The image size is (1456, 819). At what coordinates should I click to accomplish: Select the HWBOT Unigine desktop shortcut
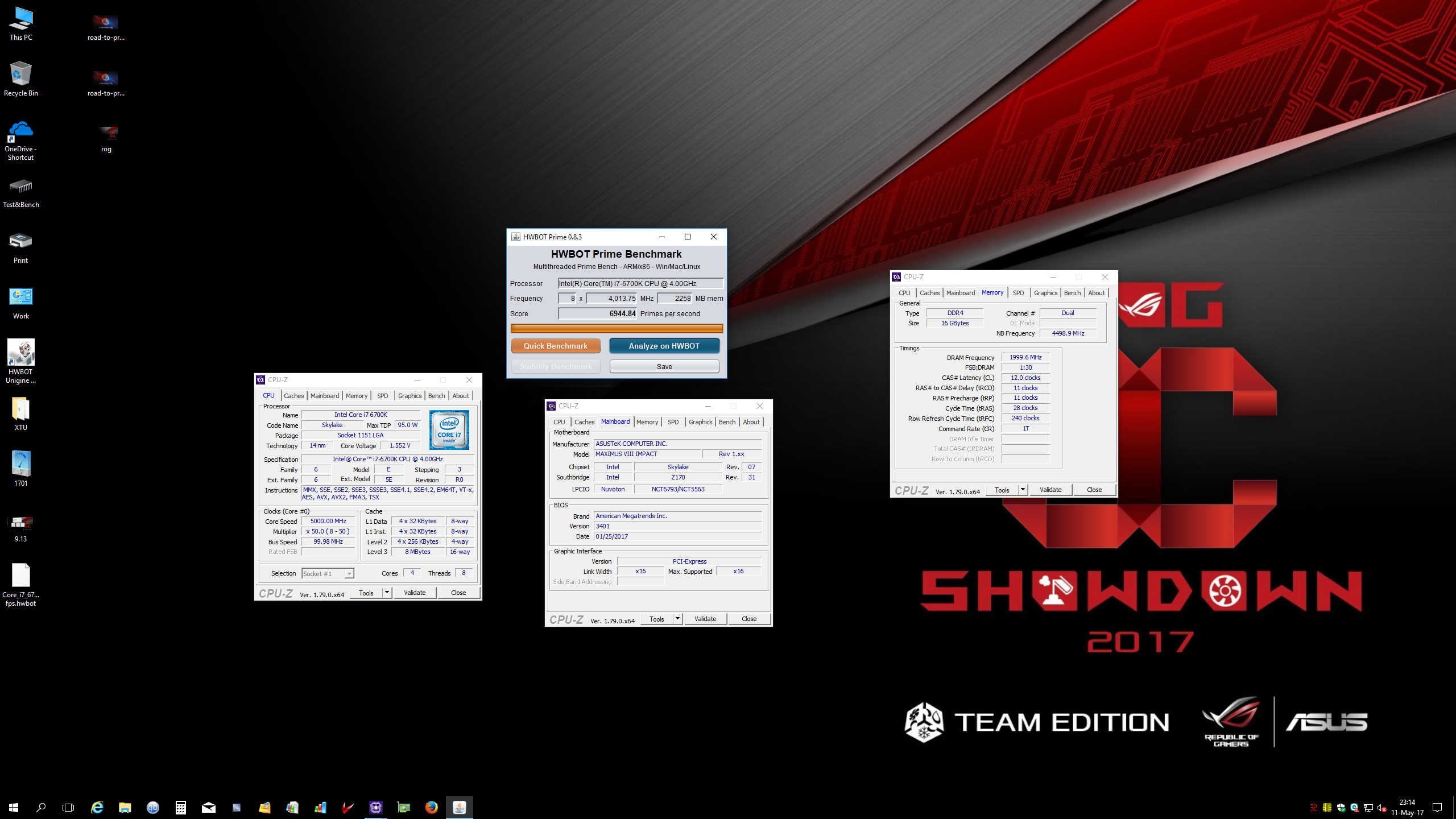tap(21, 362)
